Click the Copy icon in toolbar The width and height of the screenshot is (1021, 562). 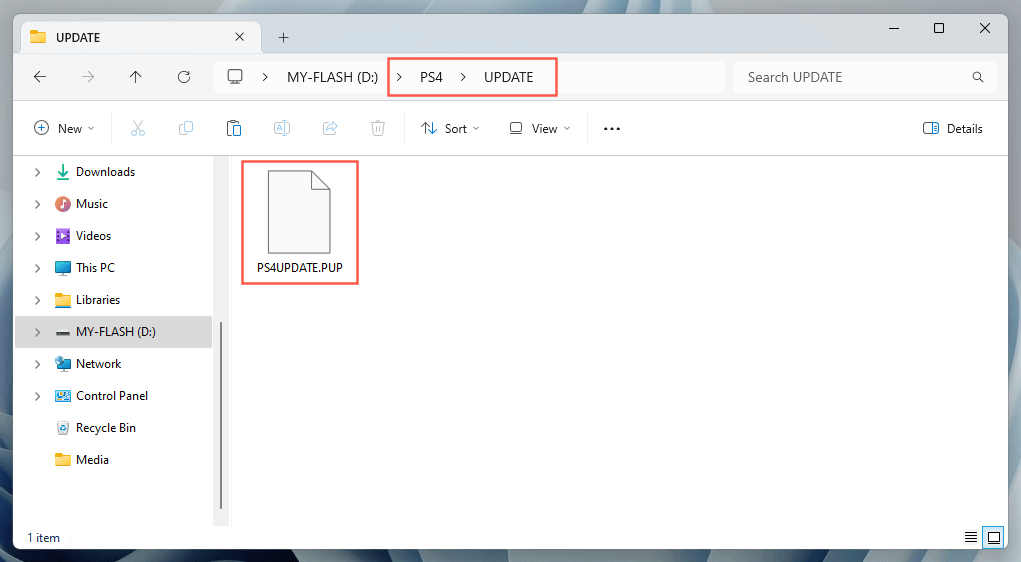(x=186, y=128)
